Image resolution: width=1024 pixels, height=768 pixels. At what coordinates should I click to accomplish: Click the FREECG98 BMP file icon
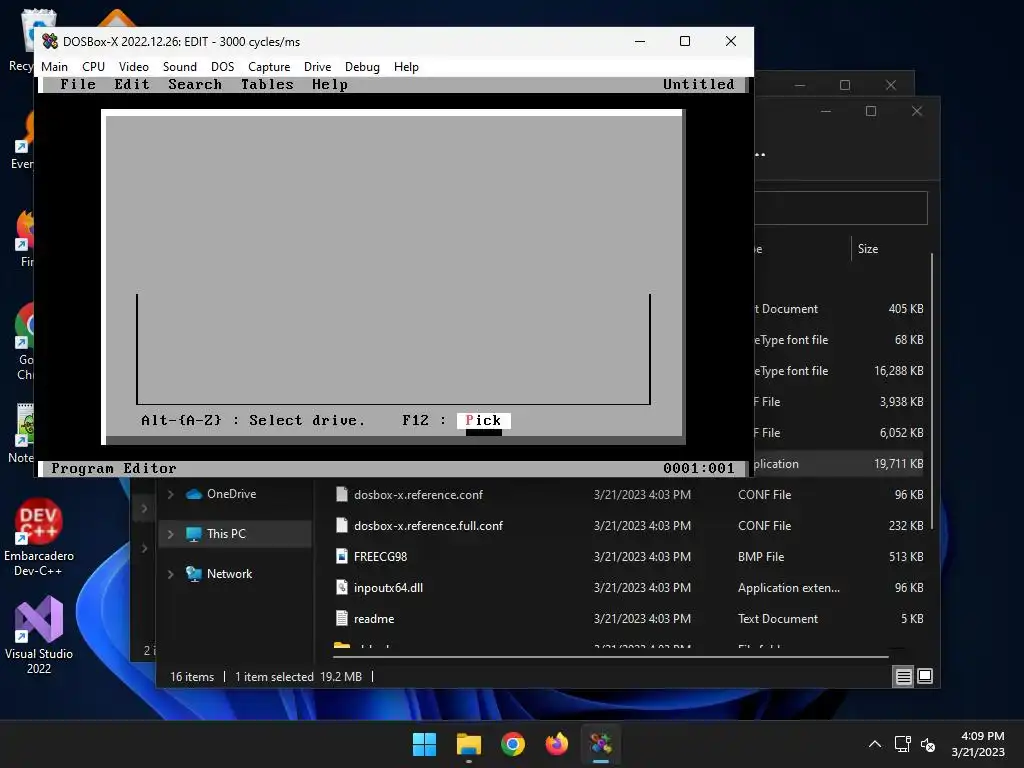click(342, 556)
